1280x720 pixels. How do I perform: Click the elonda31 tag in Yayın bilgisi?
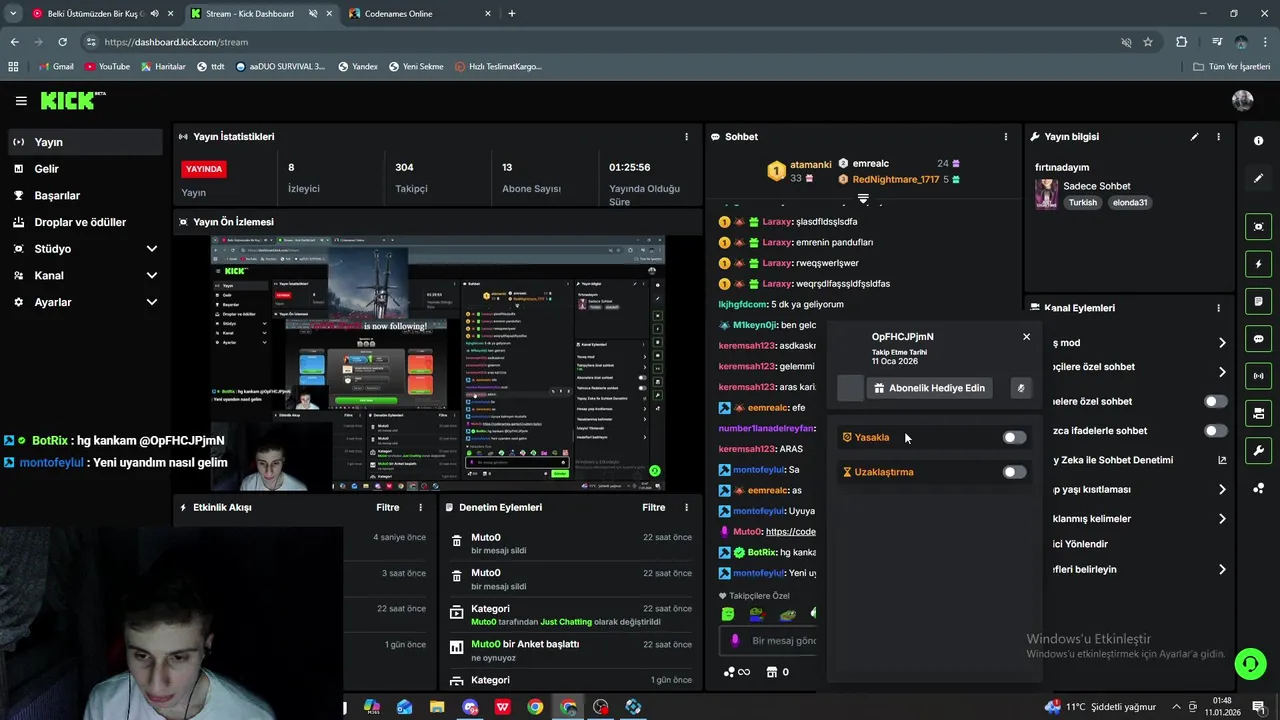(x=1131, y=202)
